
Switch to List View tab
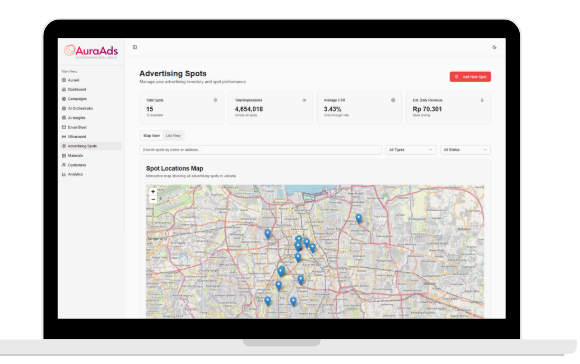click(173, 136)
